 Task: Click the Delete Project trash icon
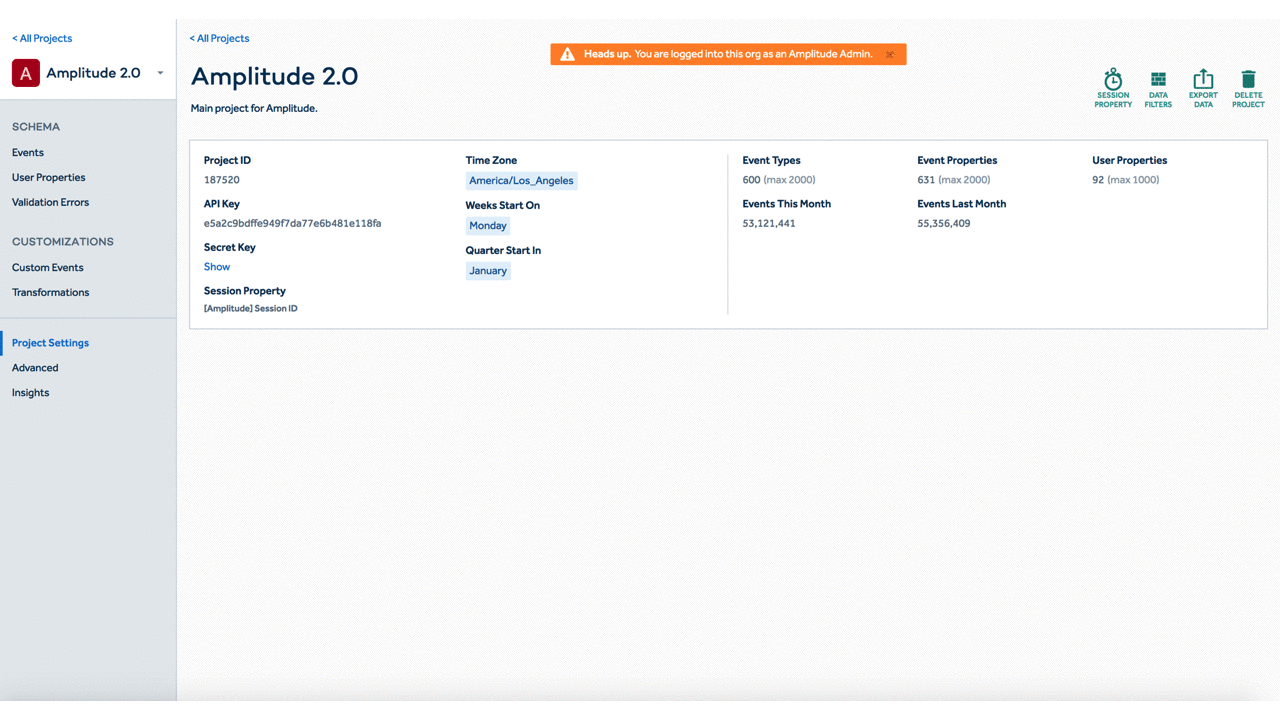[x=1248, y=80]
